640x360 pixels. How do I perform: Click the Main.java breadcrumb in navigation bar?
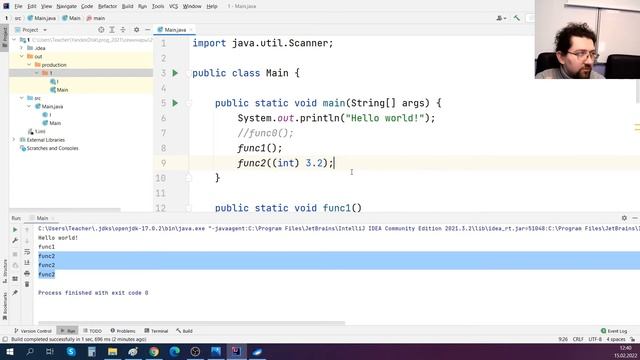coord(42,18)
